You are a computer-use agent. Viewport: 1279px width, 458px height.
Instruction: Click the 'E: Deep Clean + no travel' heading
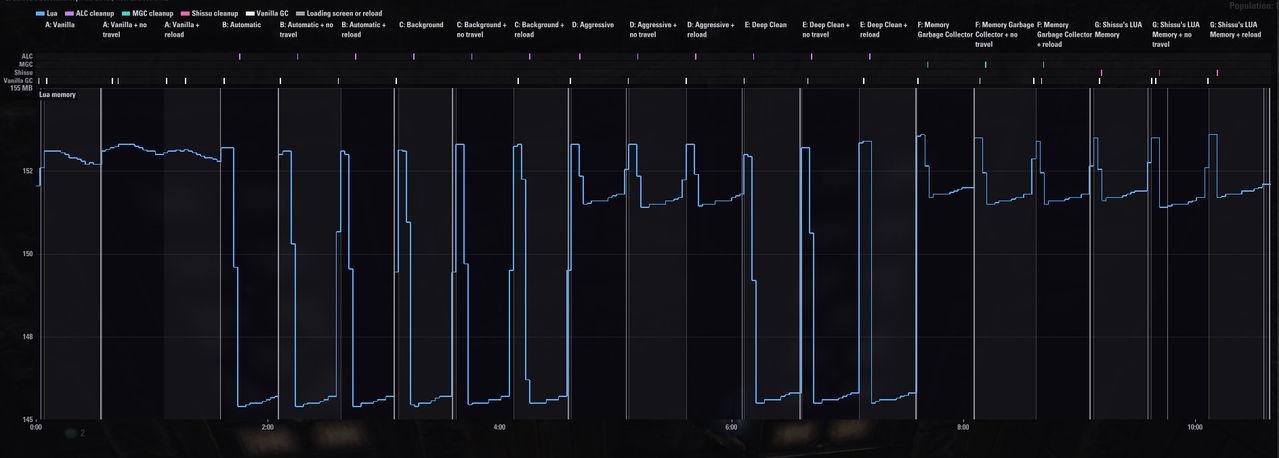826,29
